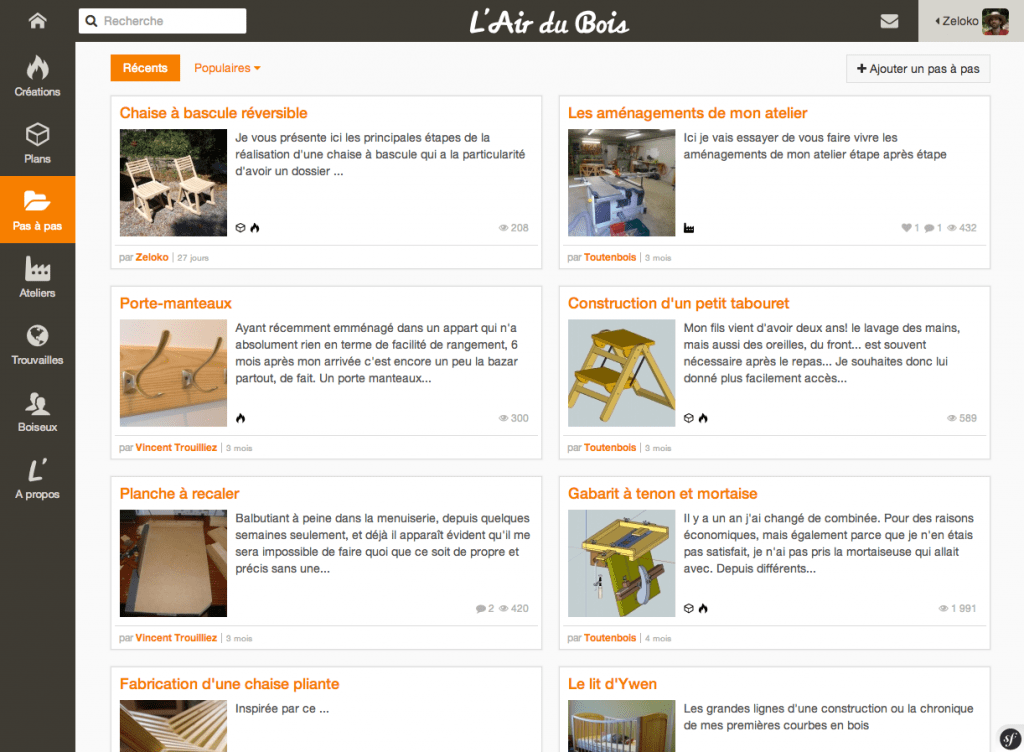Open the home icon in sidebar

click(37, 21)
